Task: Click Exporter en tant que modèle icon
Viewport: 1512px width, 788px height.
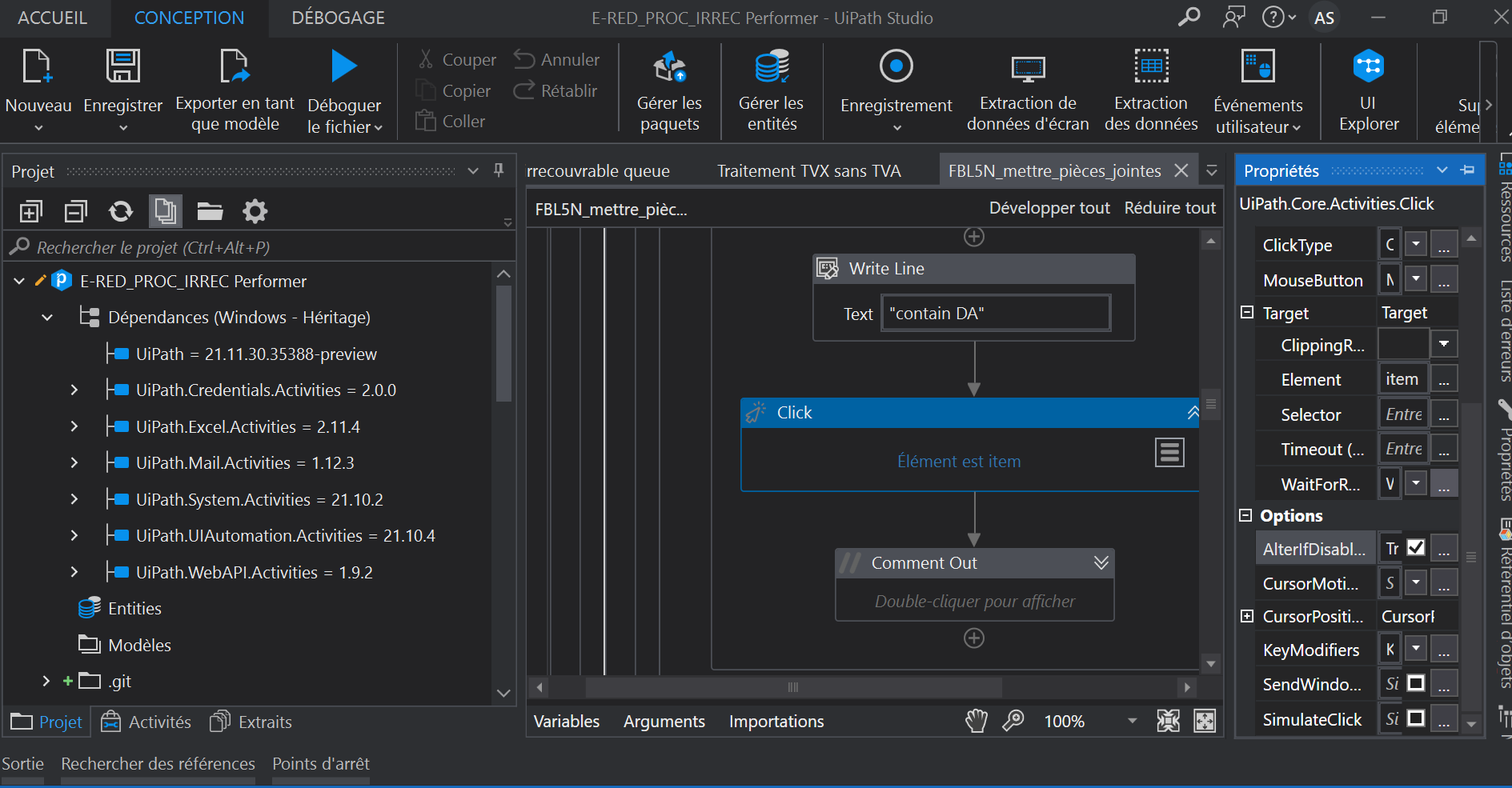Action: point(235,66)
